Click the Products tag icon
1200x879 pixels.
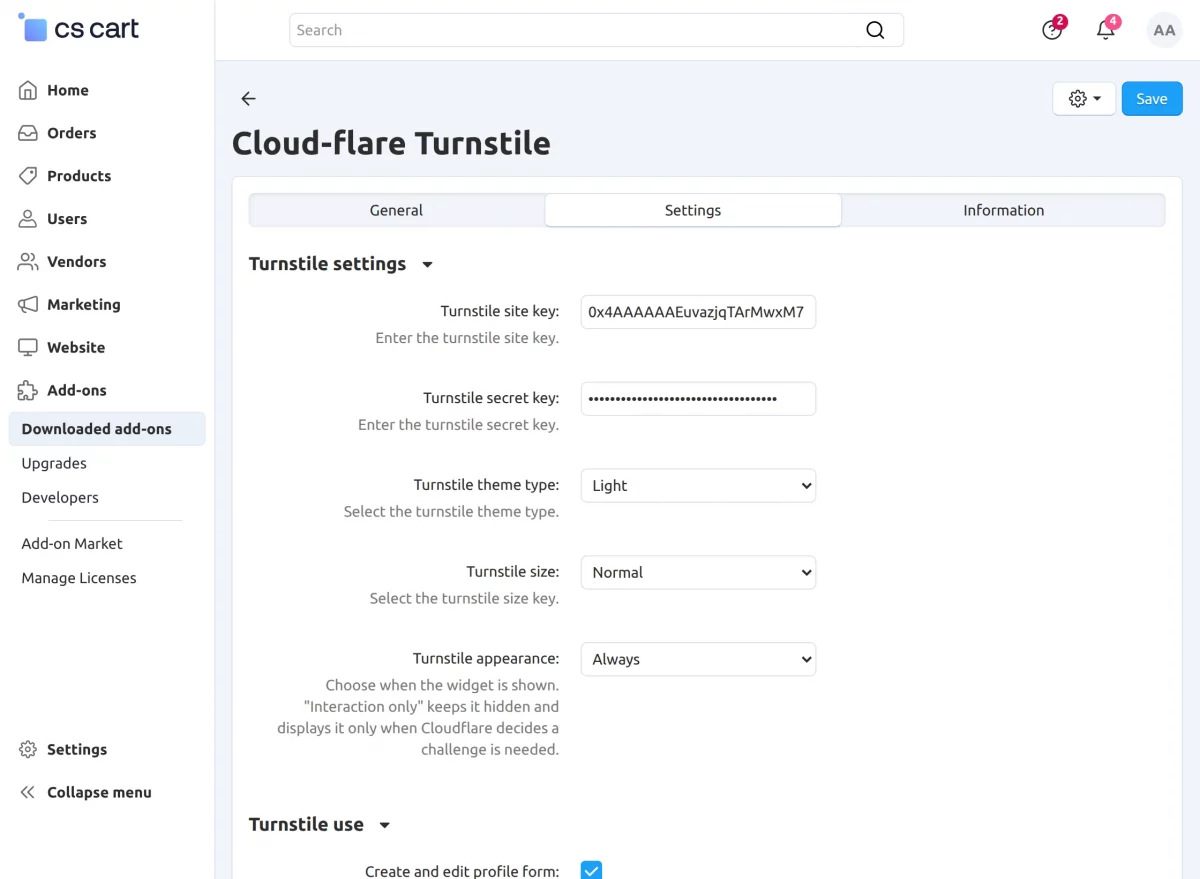[28, 176]
